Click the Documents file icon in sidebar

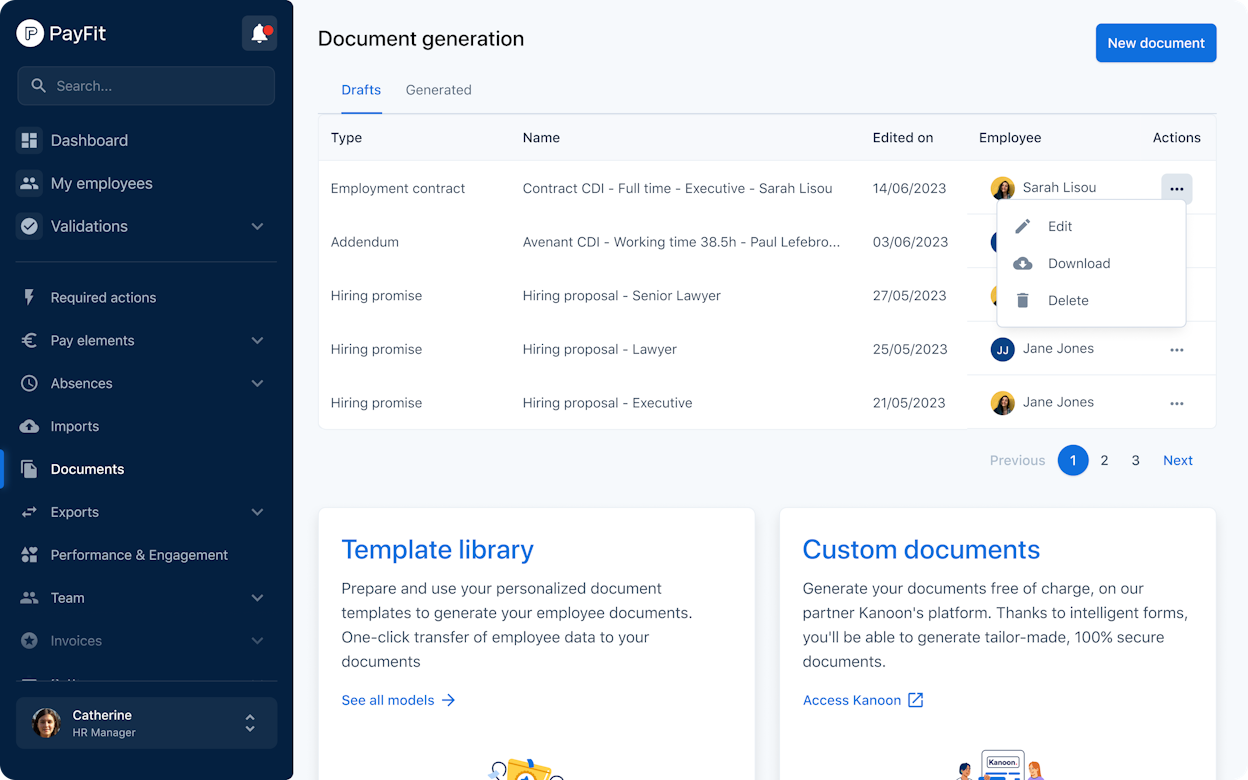pyautogui.click(x=29, y=469)
